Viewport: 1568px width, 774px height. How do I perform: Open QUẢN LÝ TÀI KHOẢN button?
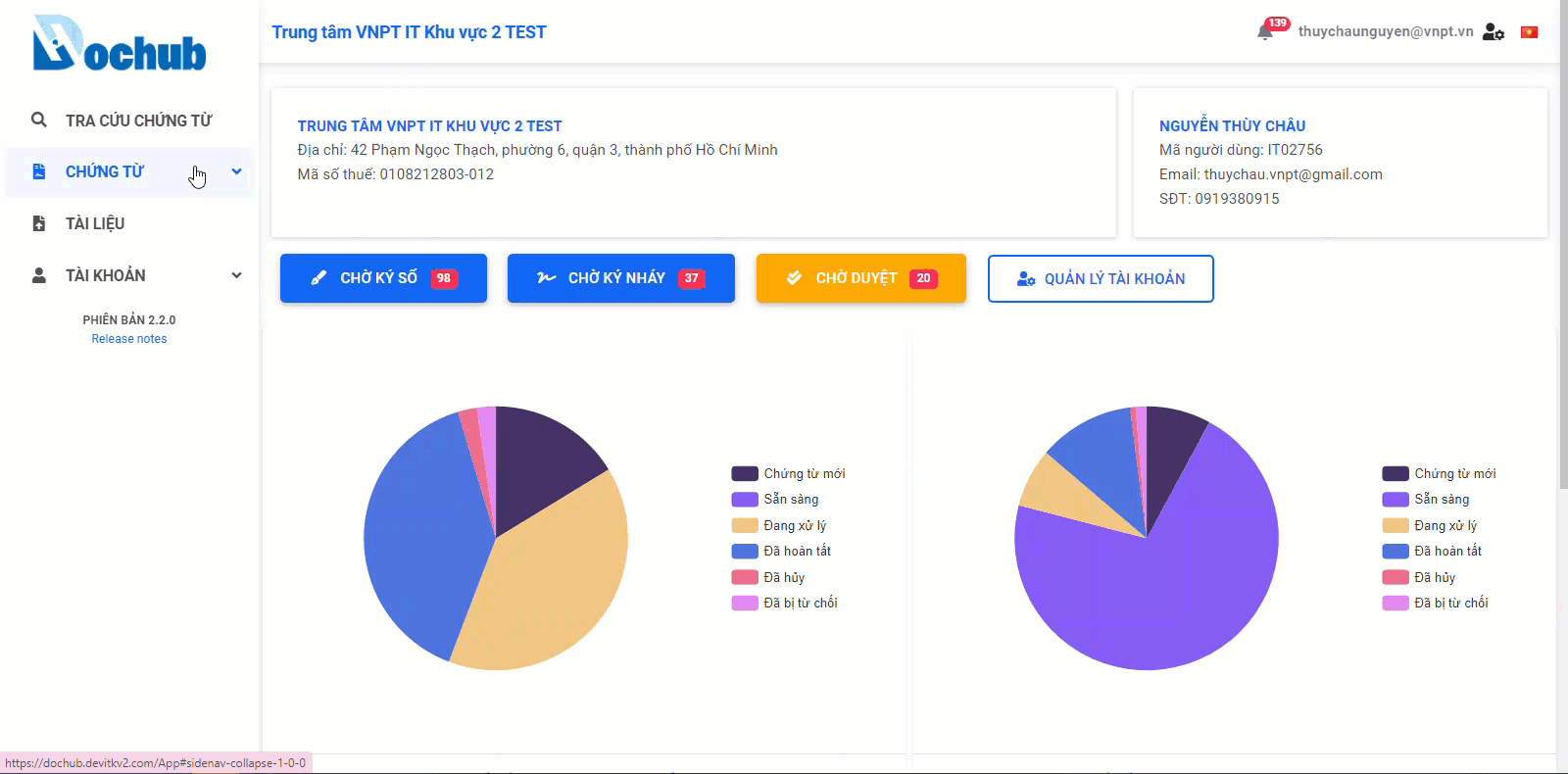coord(1101,279)
